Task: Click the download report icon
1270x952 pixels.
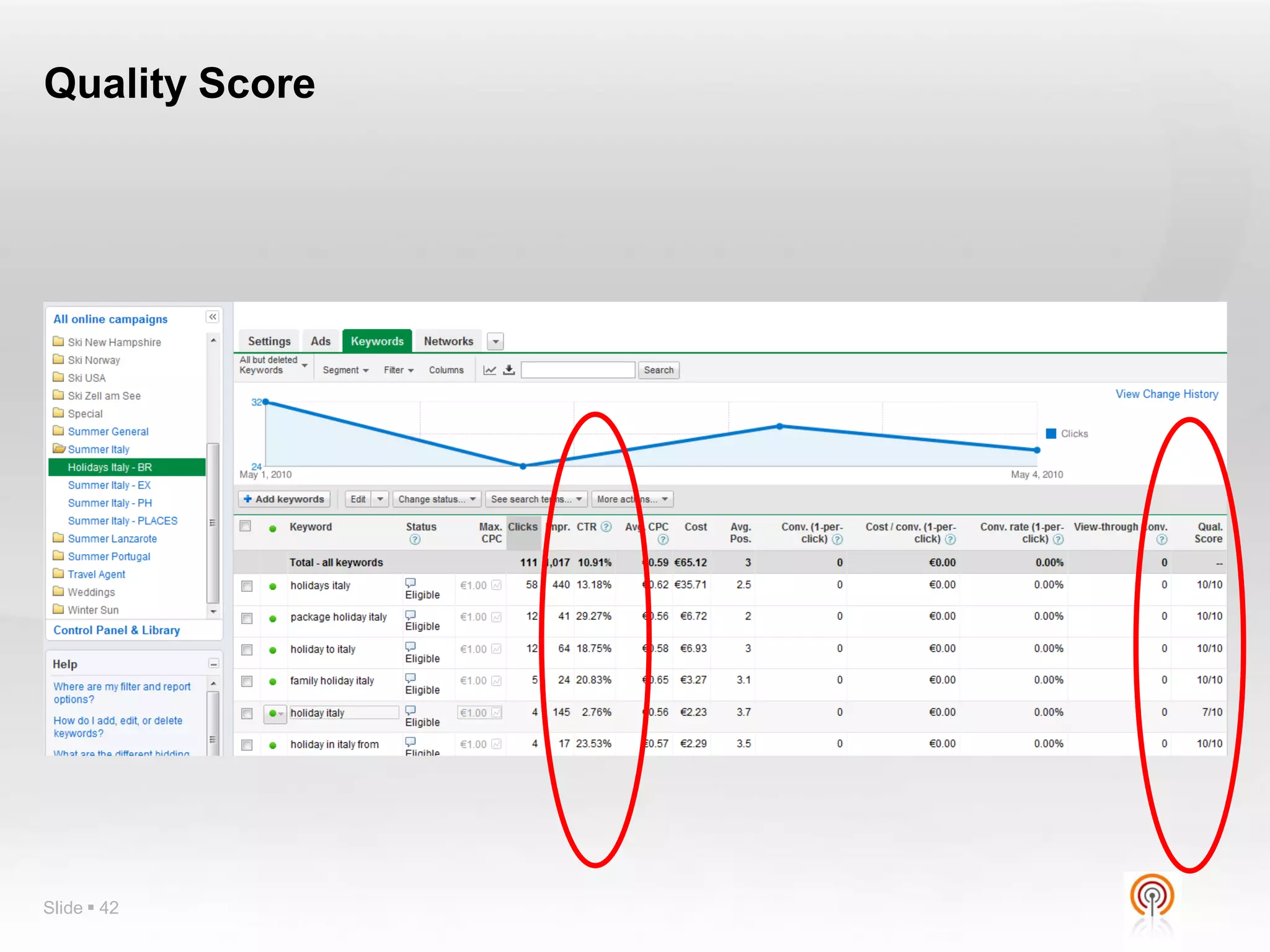Action: pos(509,370)
